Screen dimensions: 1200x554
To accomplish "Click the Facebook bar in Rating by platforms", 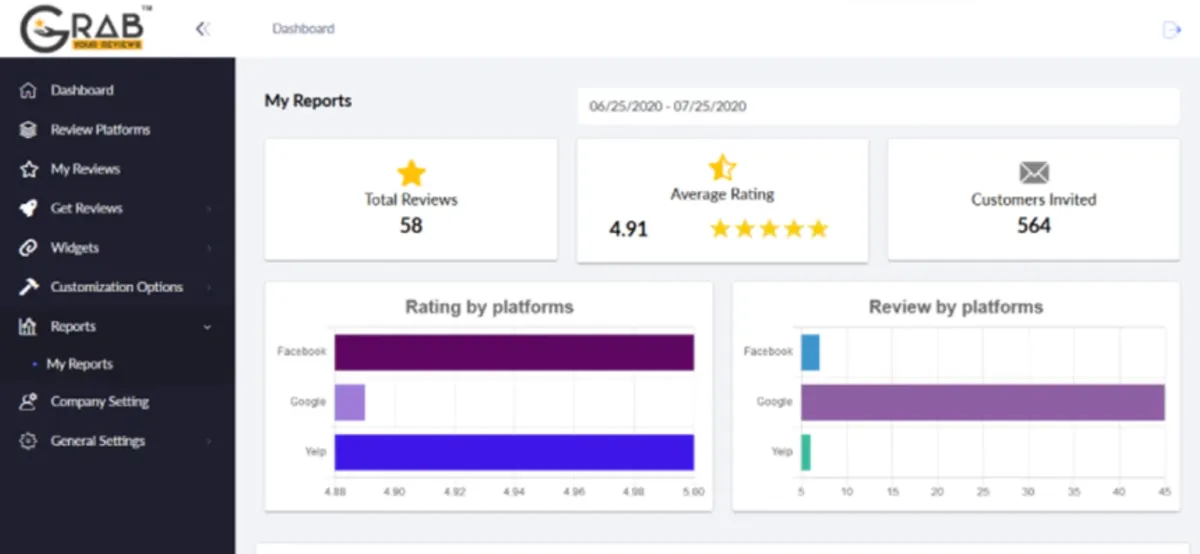I will tap(514, 352).
